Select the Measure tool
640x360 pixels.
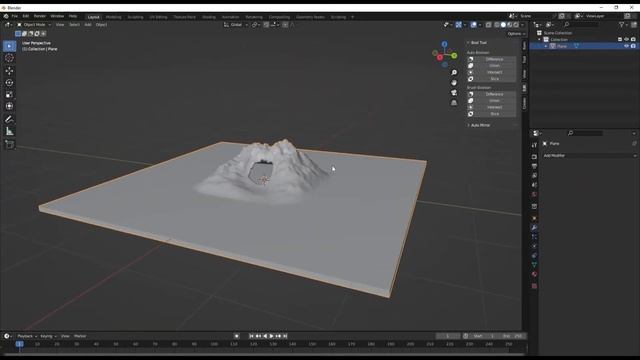tap(9, 131)
